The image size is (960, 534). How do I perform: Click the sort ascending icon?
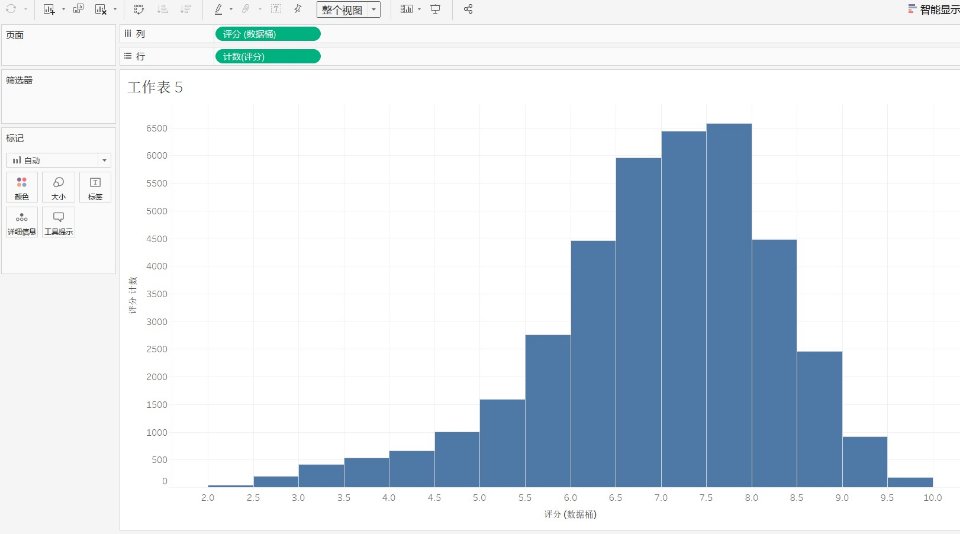(162, 9)
